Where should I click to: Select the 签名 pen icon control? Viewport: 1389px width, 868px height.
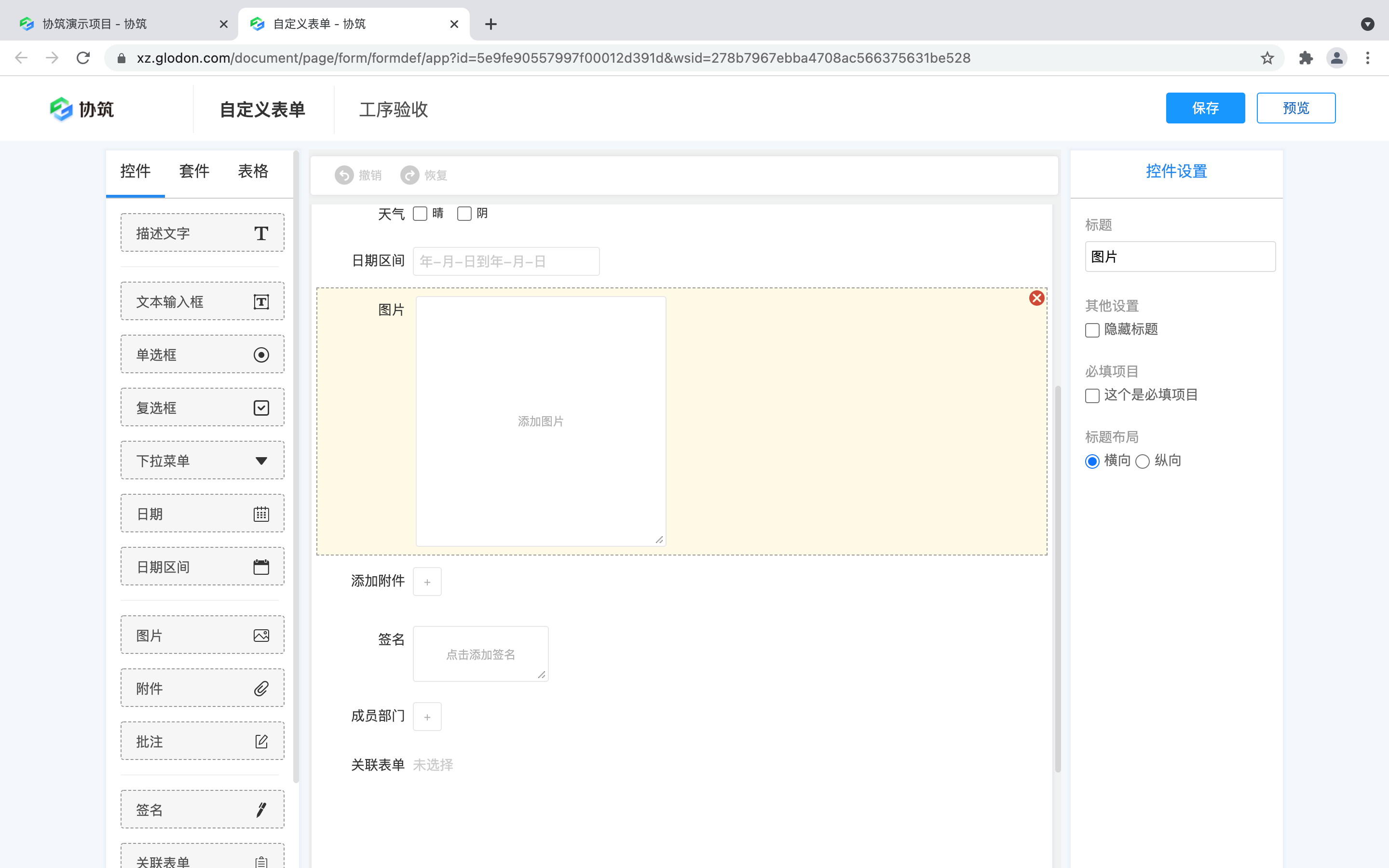tap(202, 809)
